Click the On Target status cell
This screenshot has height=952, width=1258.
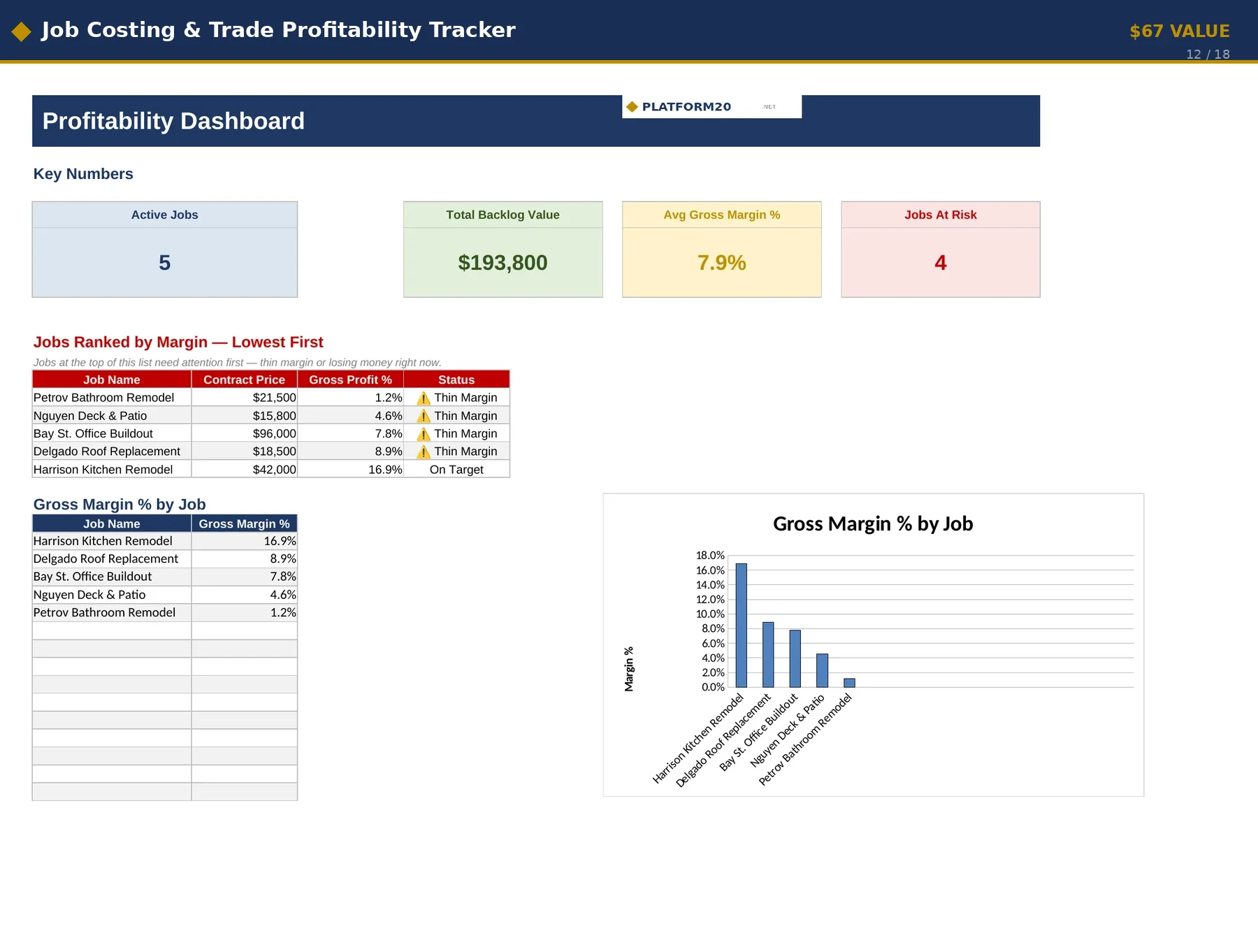pyautogui.click(x=456, y=470)
